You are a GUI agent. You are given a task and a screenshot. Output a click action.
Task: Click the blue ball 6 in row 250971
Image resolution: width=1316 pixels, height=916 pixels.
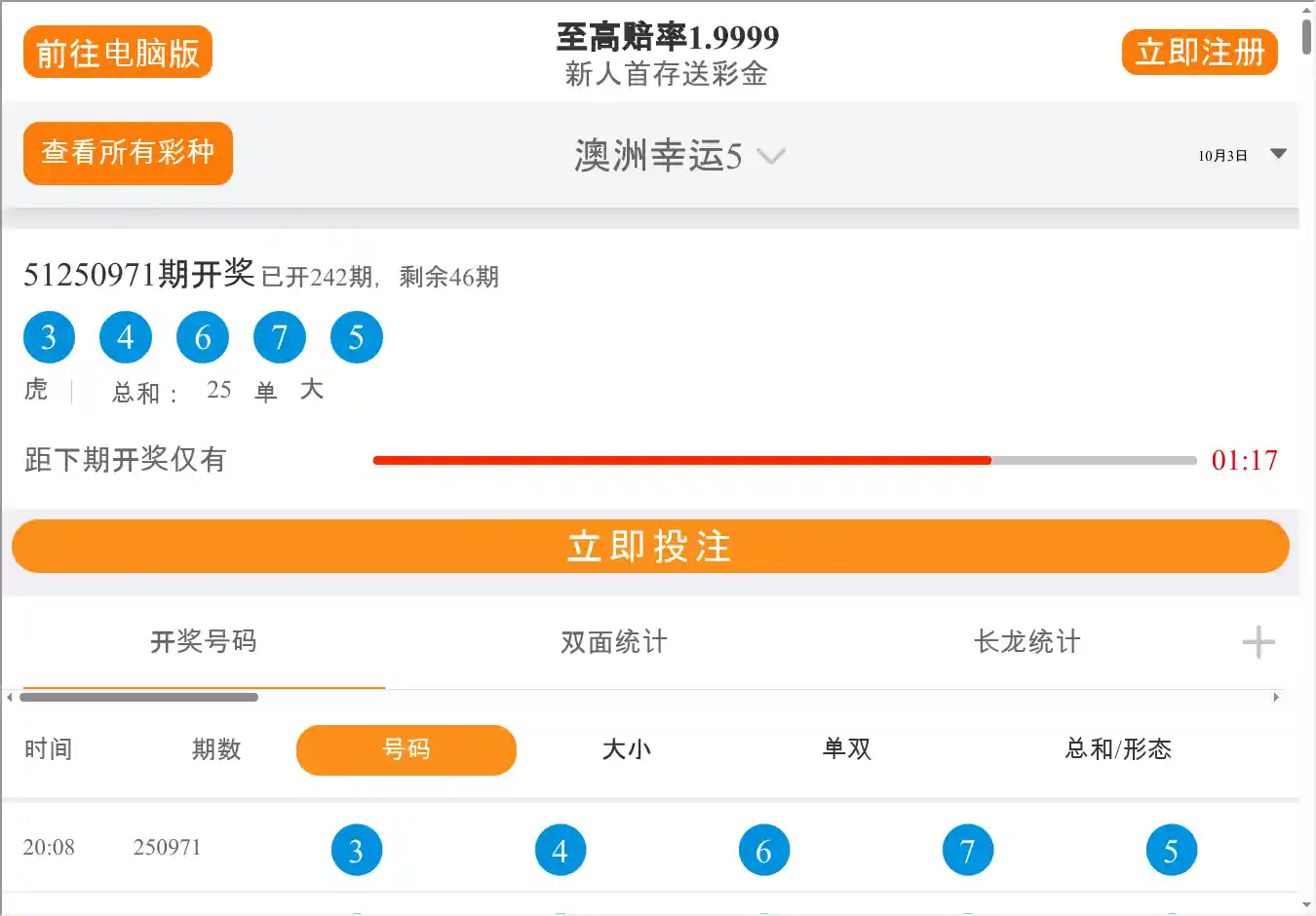[763, 850]
